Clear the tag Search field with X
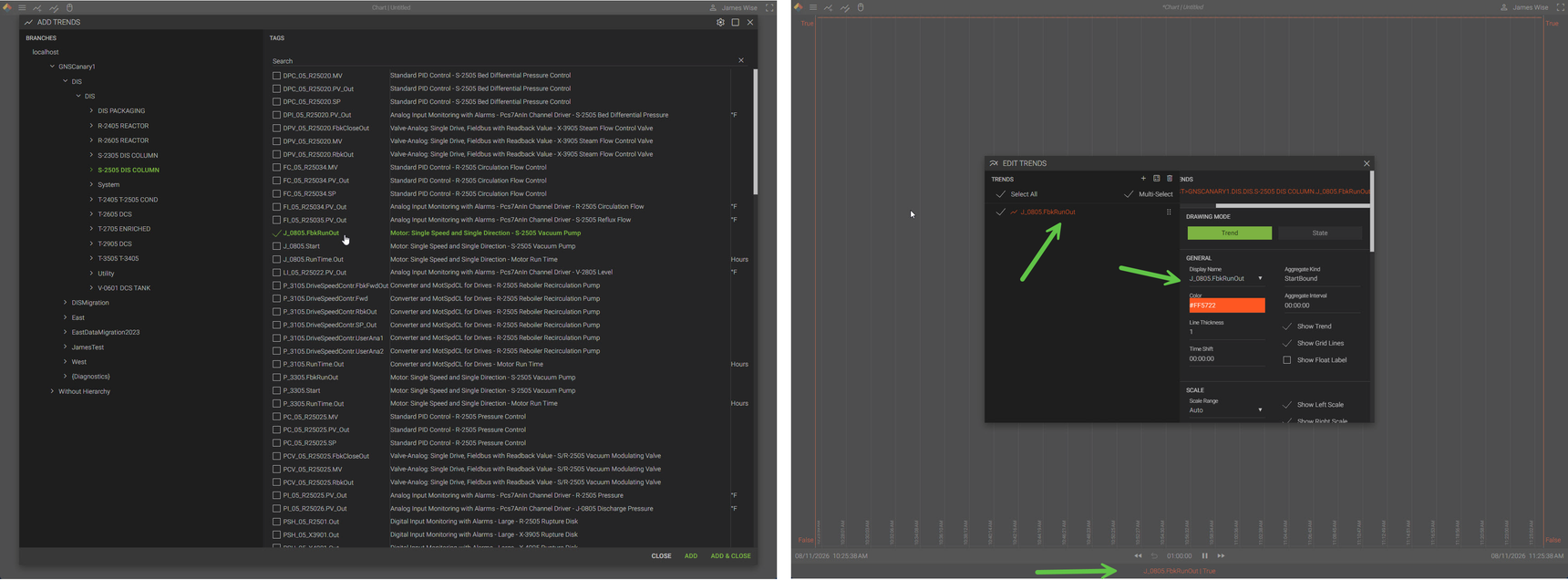Viewport: 1568px width, 580px height. [x=741, y=61]
